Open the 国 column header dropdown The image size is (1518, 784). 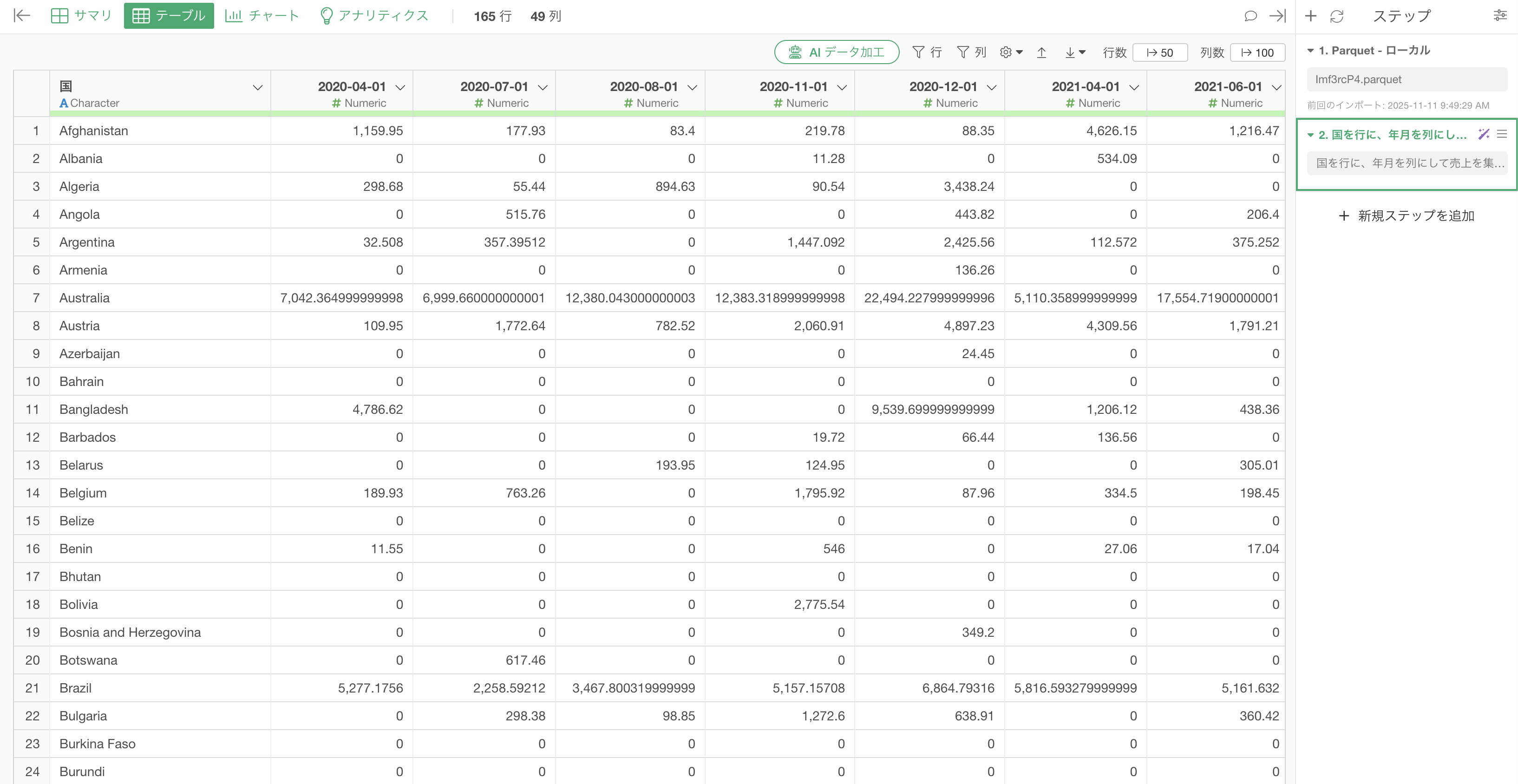click(x=257, y=87)
